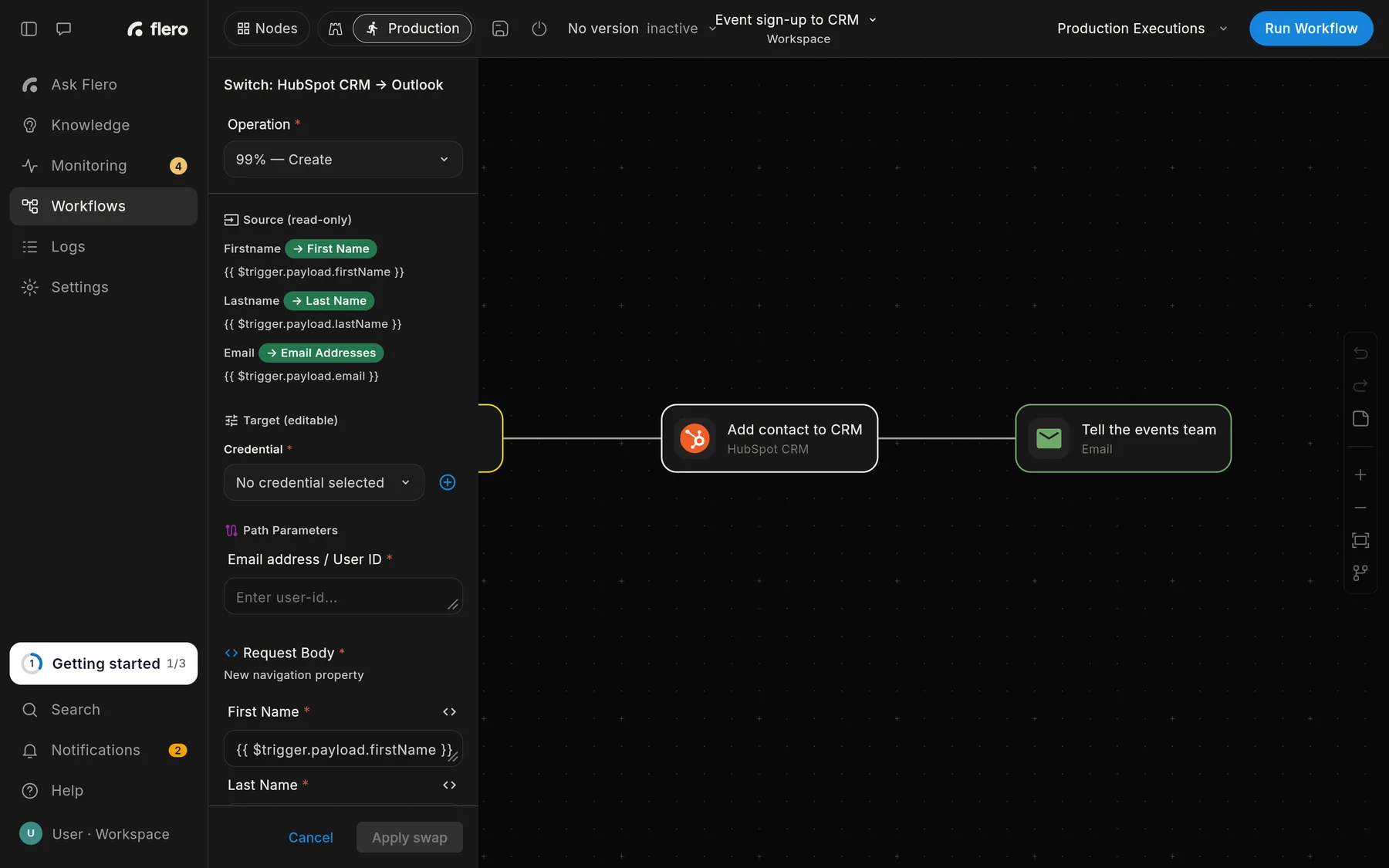Screen dimensions: 1389x868
Task: Save the workflow with the disk icon
Action: click(x=500, y=29)
